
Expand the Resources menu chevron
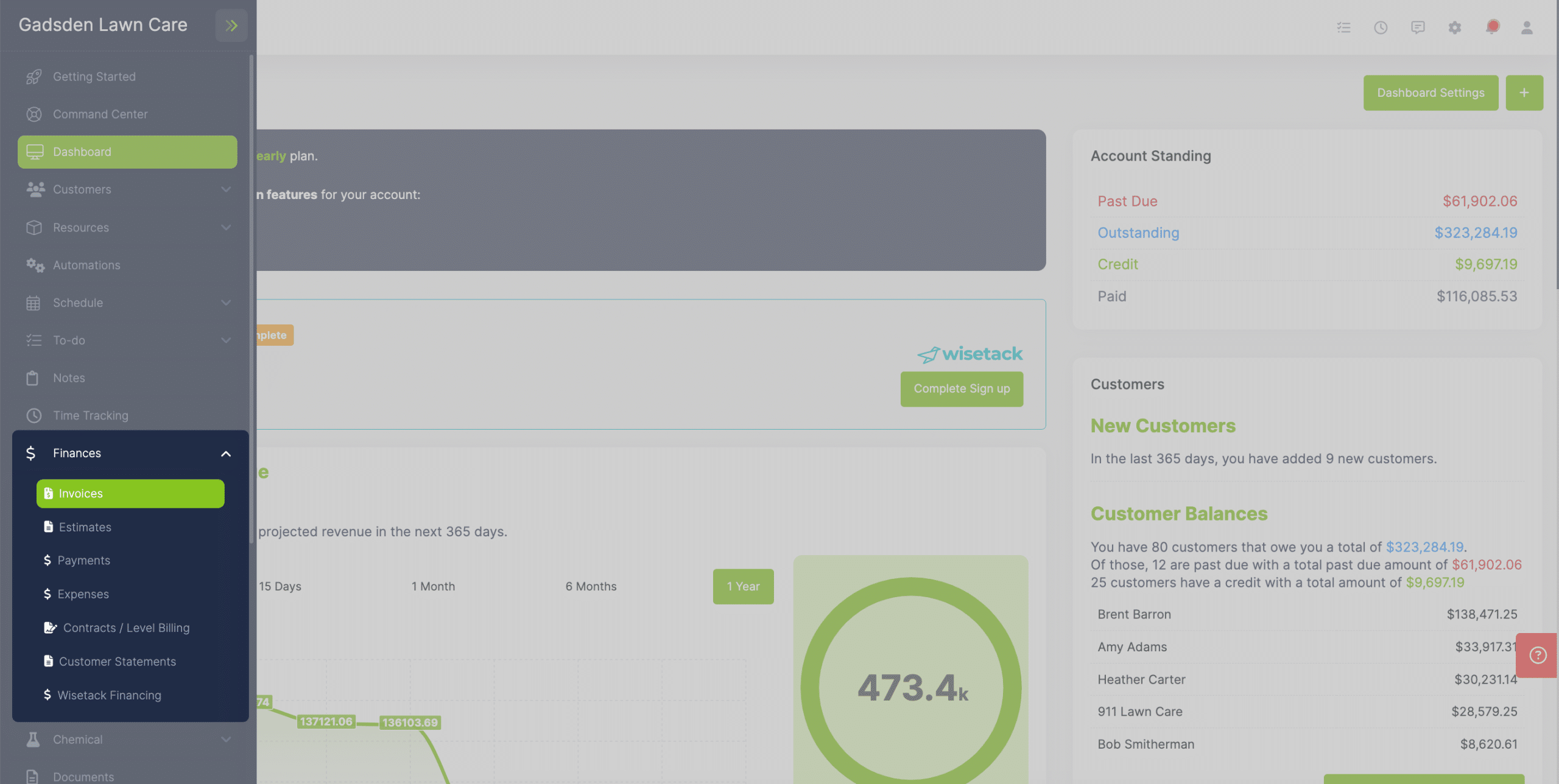(226, 227)
